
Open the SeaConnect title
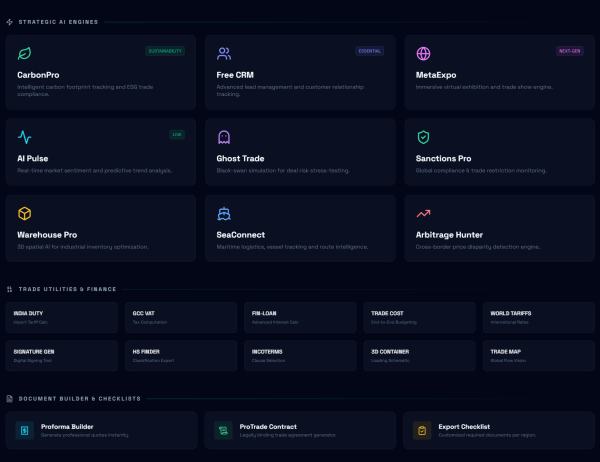pos(241,235)
